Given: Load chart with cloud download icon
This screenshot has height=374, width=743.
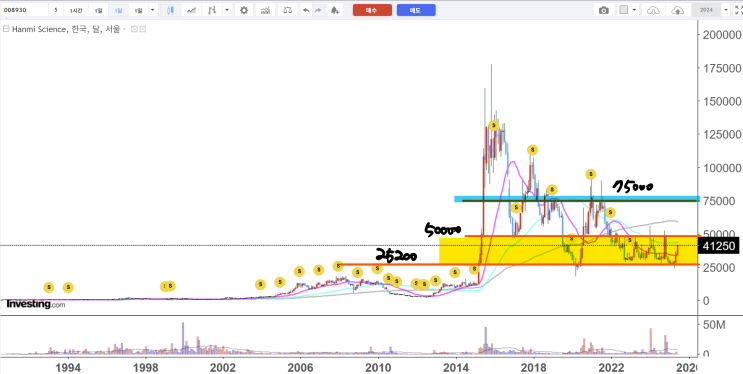Looking at the screenshot, I should pos(653,10).
